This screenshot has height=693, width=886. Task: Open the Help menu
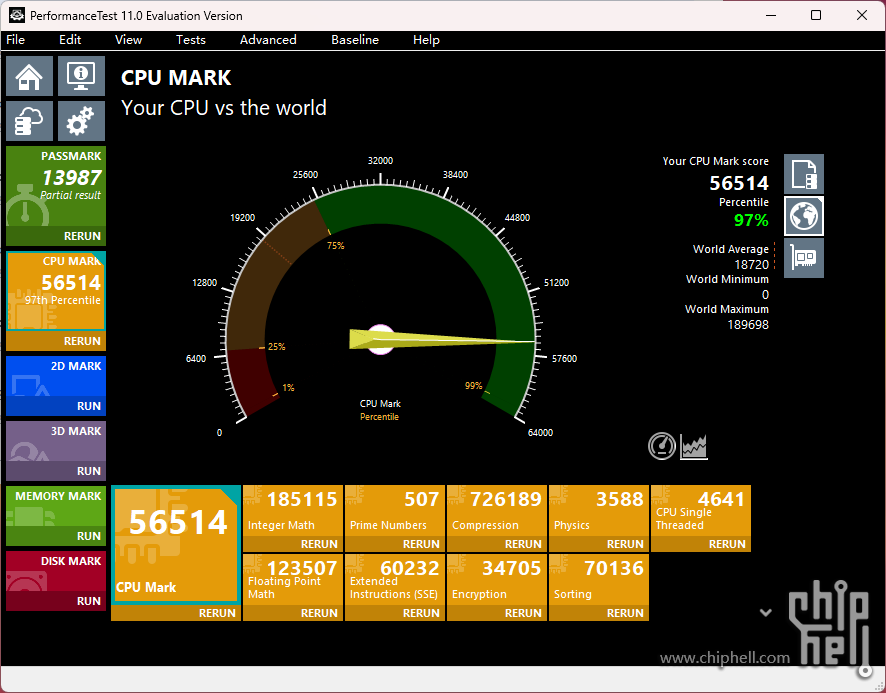pyautogui.click(x=426, y=40)
